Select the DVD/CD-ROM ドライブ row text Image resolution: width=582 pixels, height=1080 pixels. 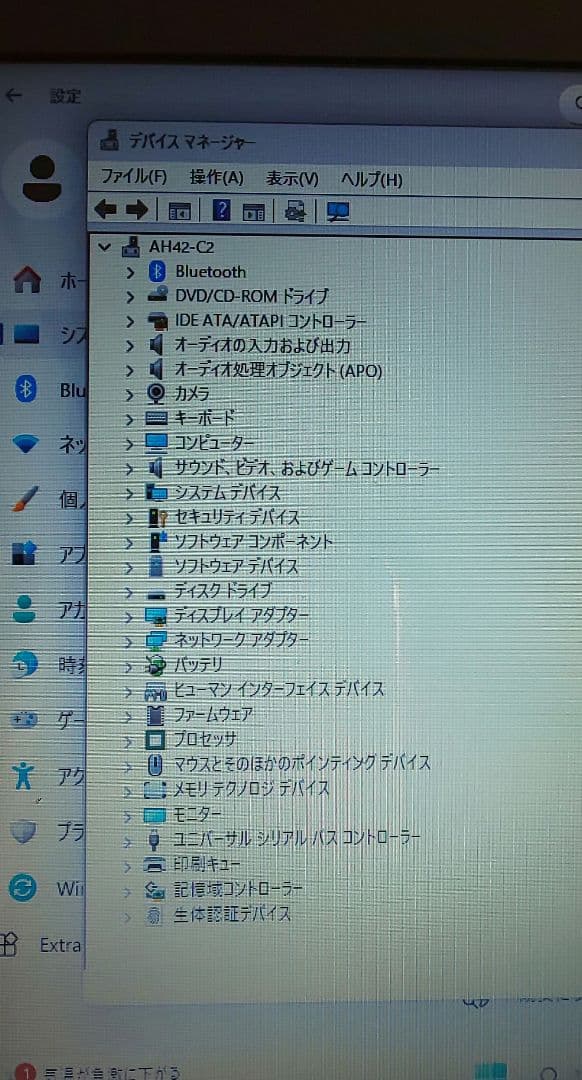click(x=251, y=296)
